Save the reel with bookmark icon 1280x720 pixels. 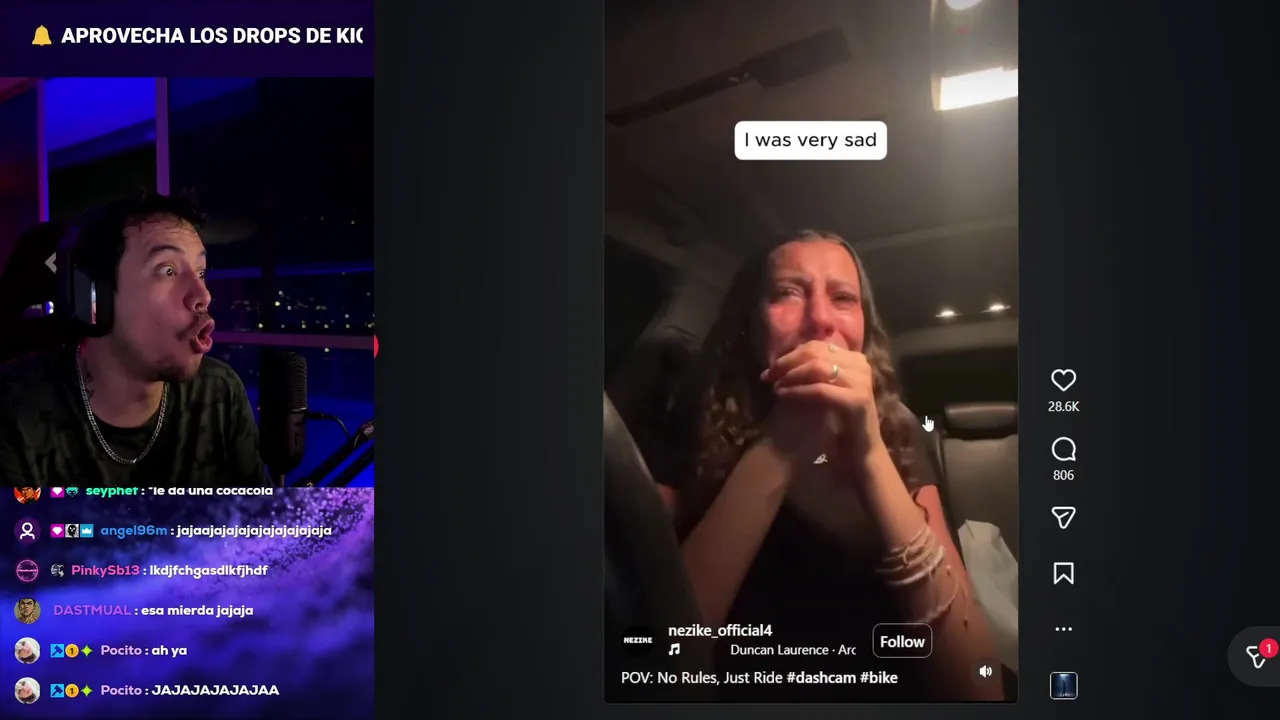(x=1063, y=573)
